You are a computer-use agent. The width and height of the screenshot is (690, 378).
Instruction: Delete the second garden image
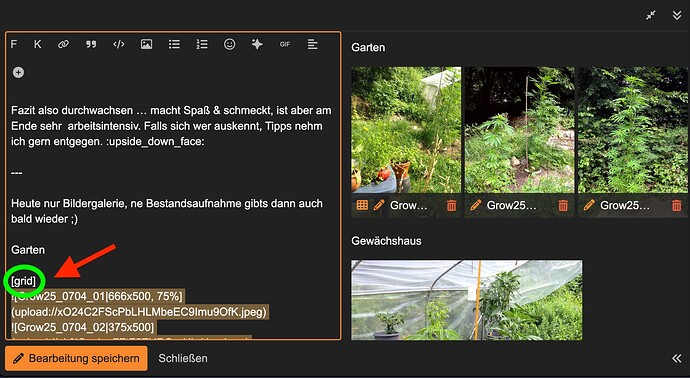point(563,206)
